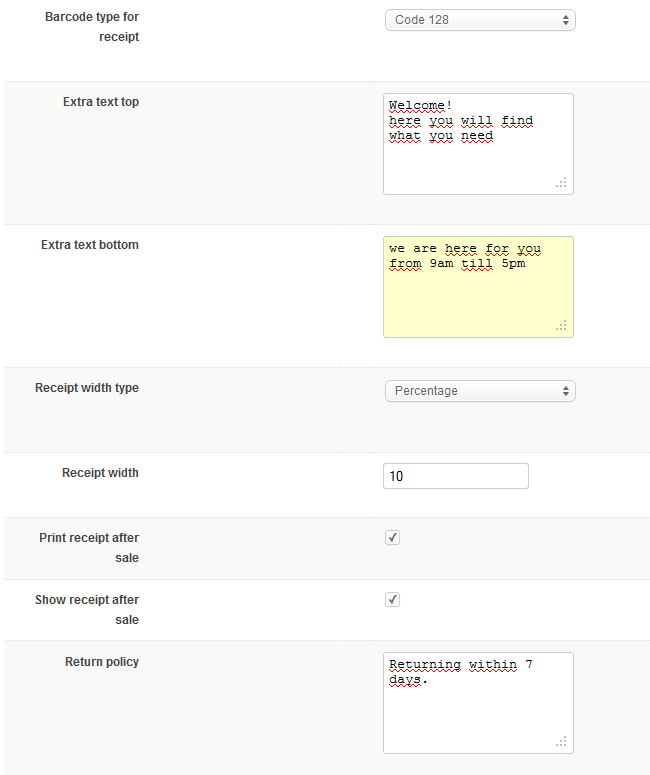Toggle the Print receipt after sale checkbox
The image size is (650, 775).
click(393, 538)
